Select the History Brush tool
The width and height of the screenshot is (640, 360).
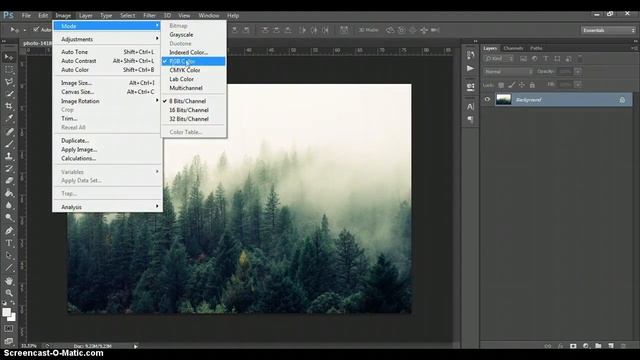click(x=9, y=168)
